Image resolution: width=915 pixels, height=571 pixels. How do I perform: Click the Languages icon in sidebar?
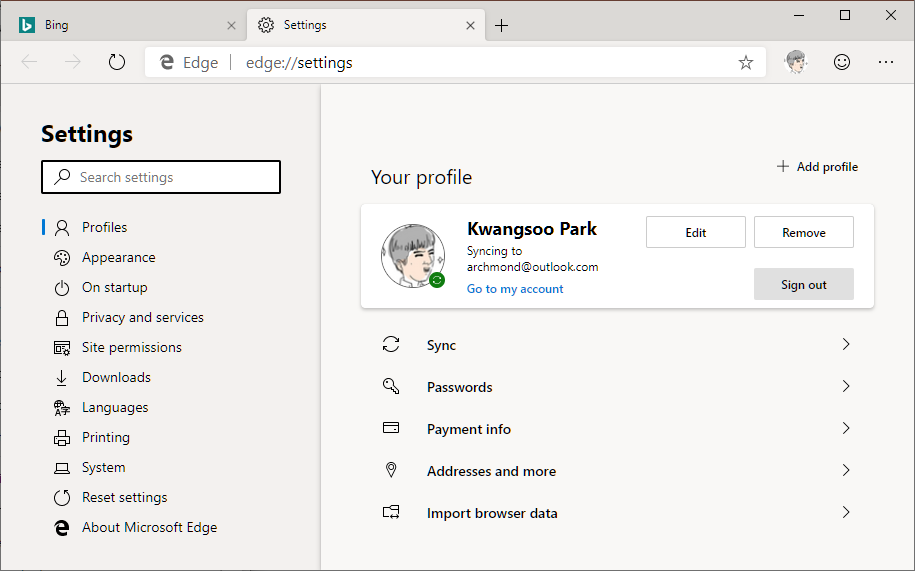point(62,408)
